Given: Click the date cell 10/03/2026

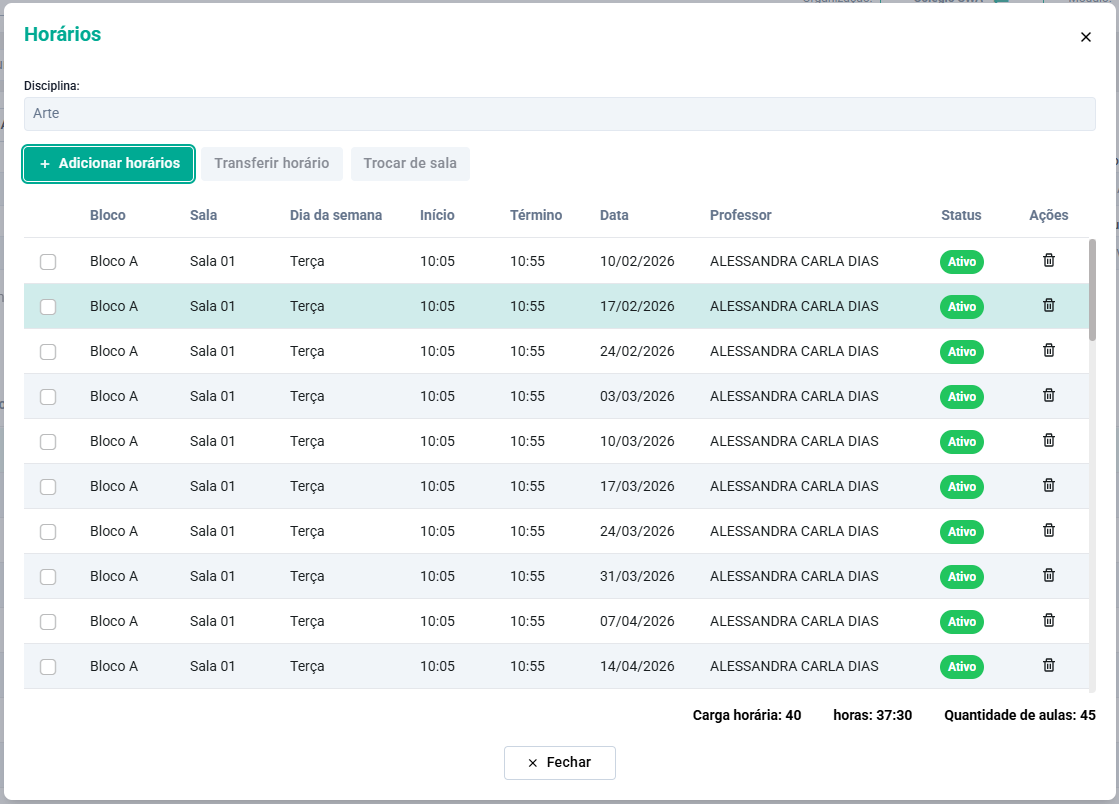Looking at the screenshot, I should [x=637, y=441].
